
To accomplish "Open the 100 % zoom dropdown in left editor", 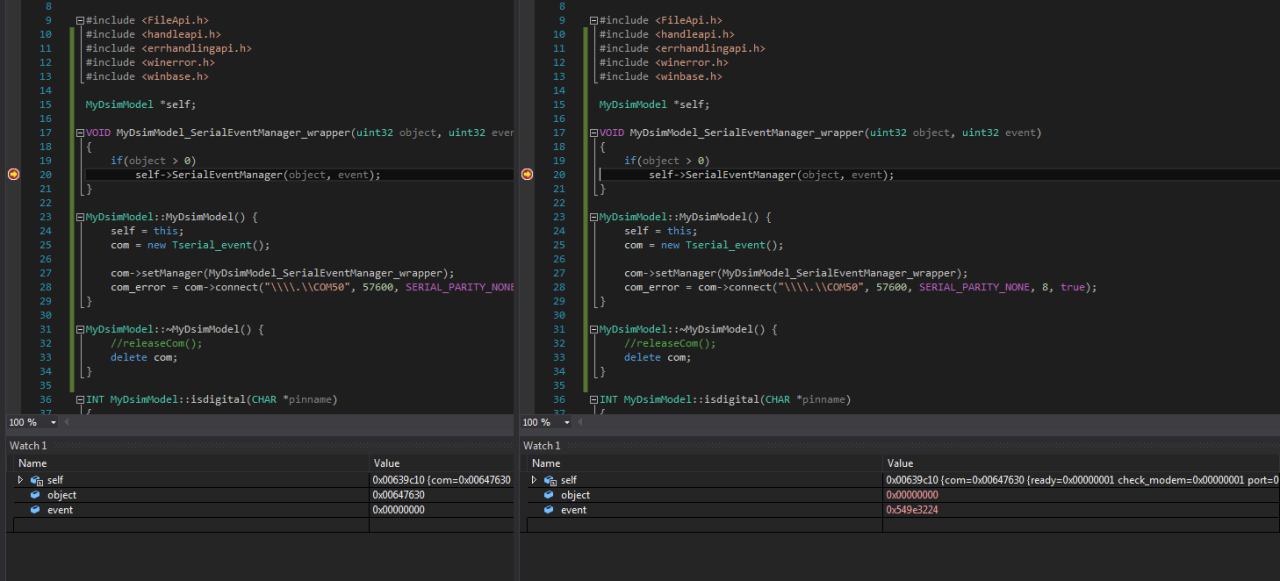I will coord(54,423).
